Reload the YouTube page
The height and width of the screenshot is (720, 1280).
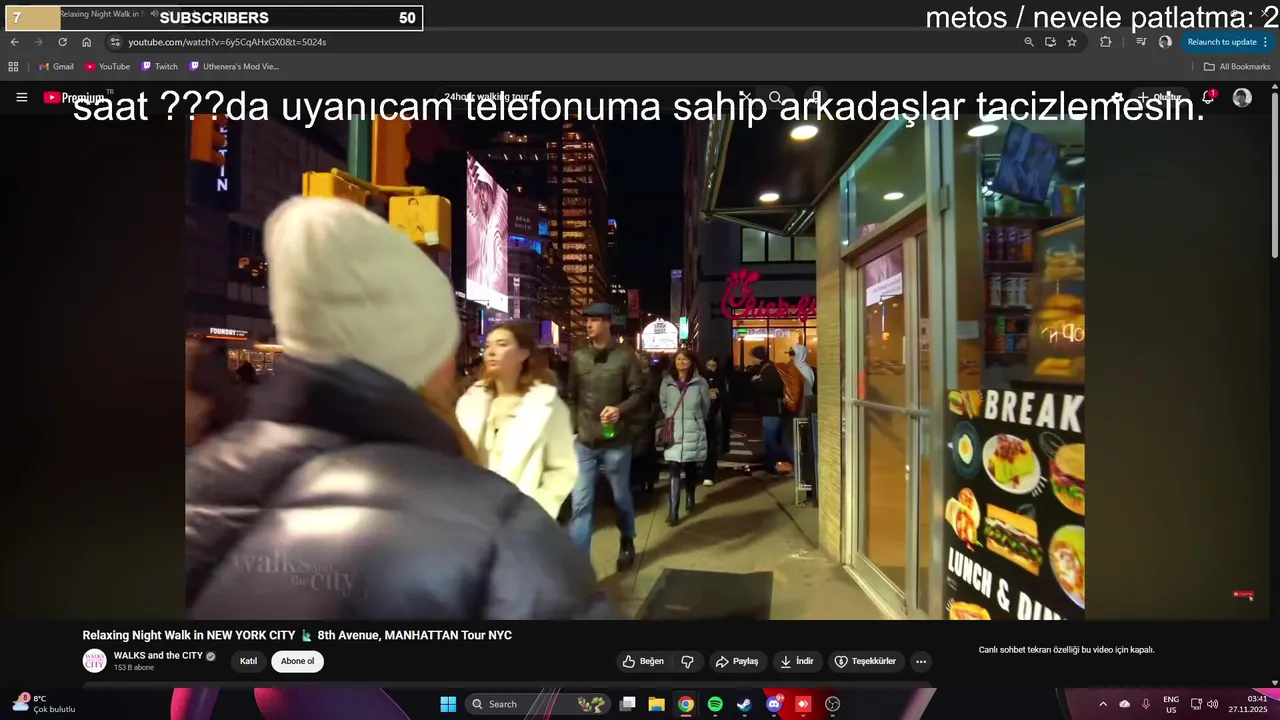(x=62, y=42)
